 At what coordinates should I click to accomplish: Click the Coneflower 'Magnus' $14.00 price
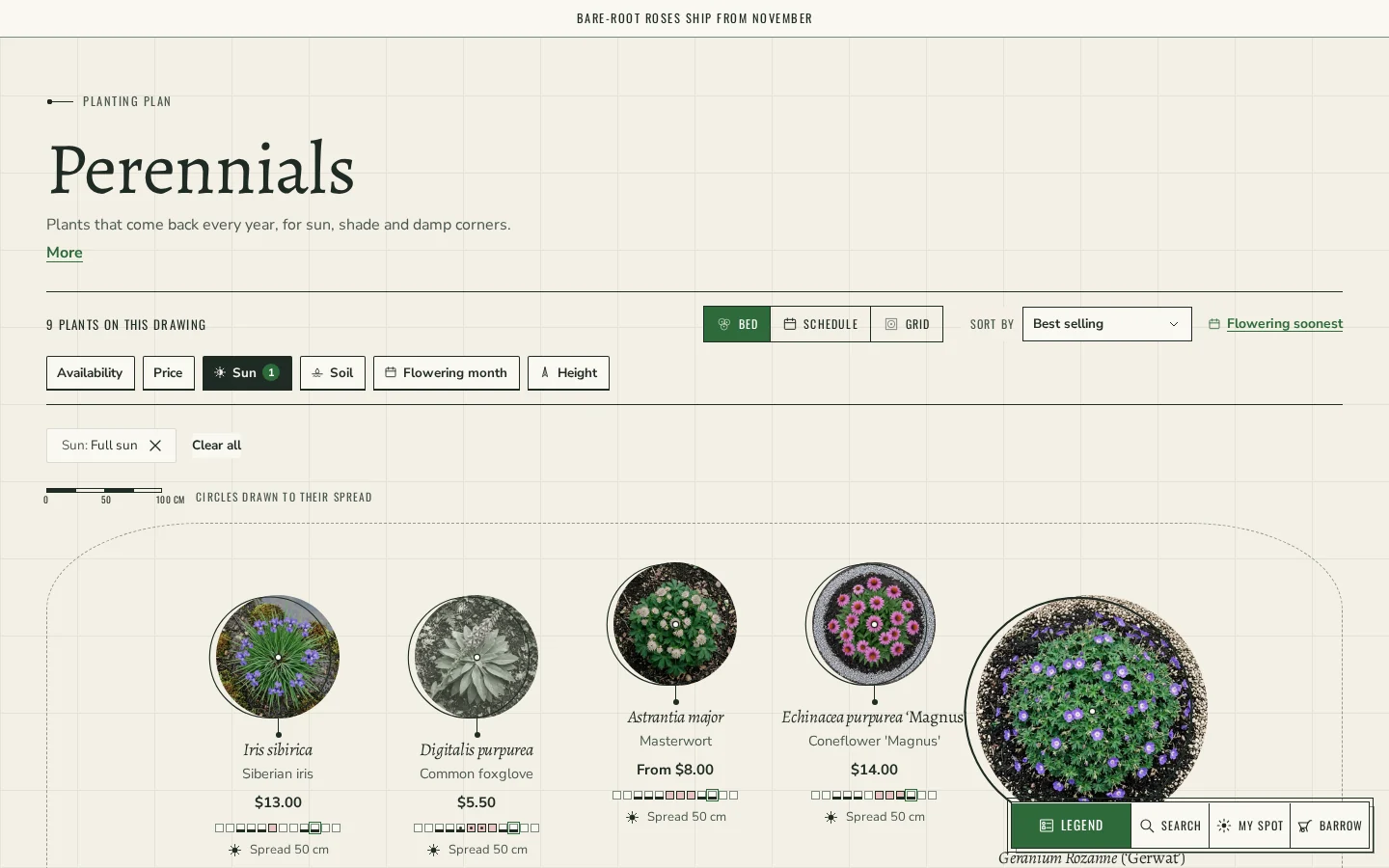tap(874, 770)
